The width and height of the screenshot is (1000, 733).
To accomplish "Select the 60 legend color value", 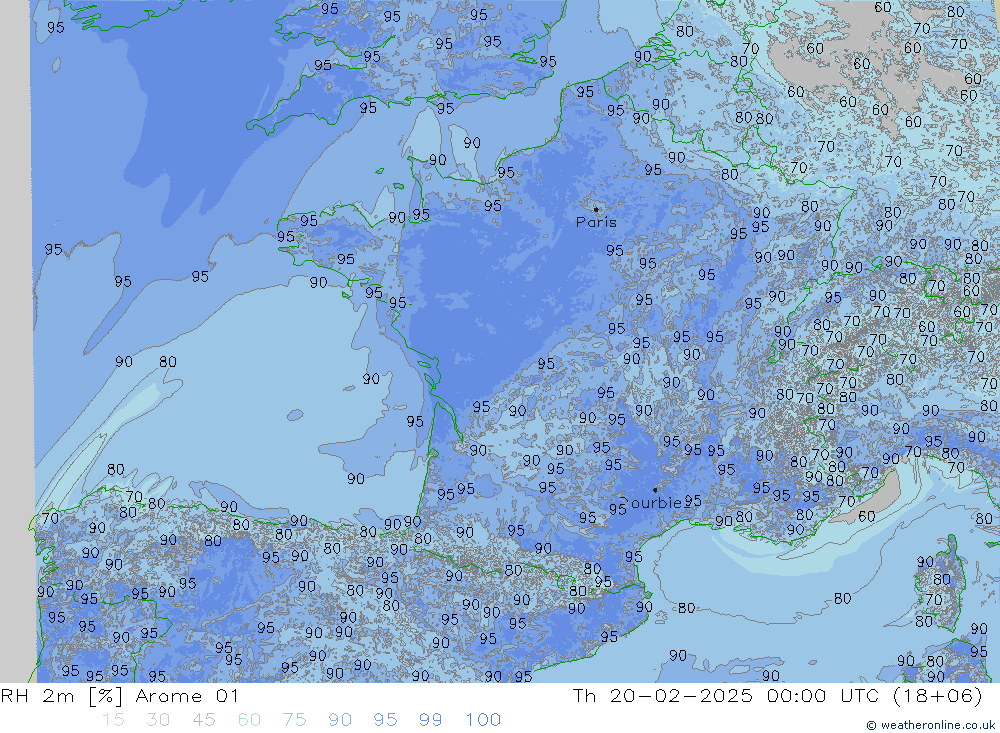I will (x=249, y=720).
